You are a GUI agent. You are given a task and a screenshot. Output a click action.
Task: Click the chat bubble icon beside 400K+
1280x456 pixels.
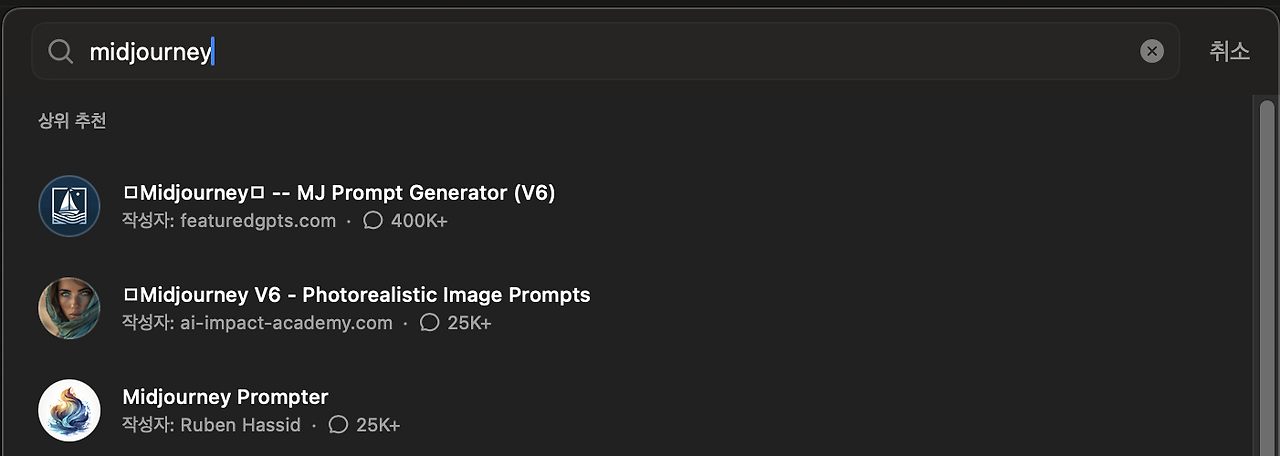pyautogui.click(x=373, y=221)
